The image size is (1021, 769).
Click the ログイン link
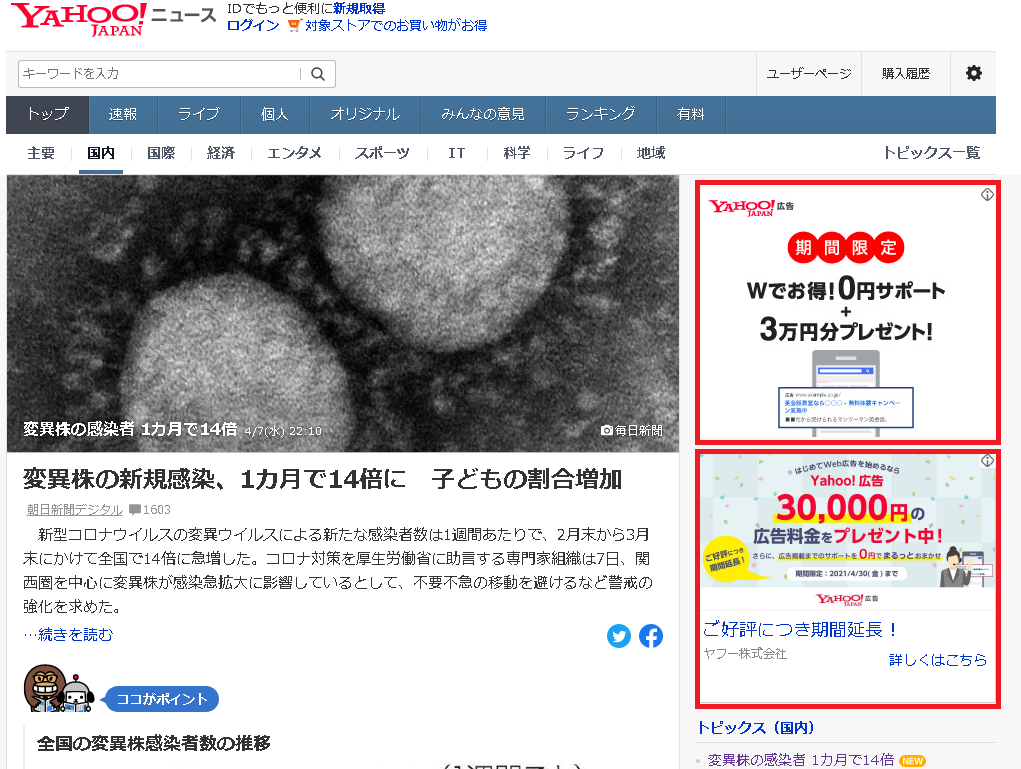(253, 25)
